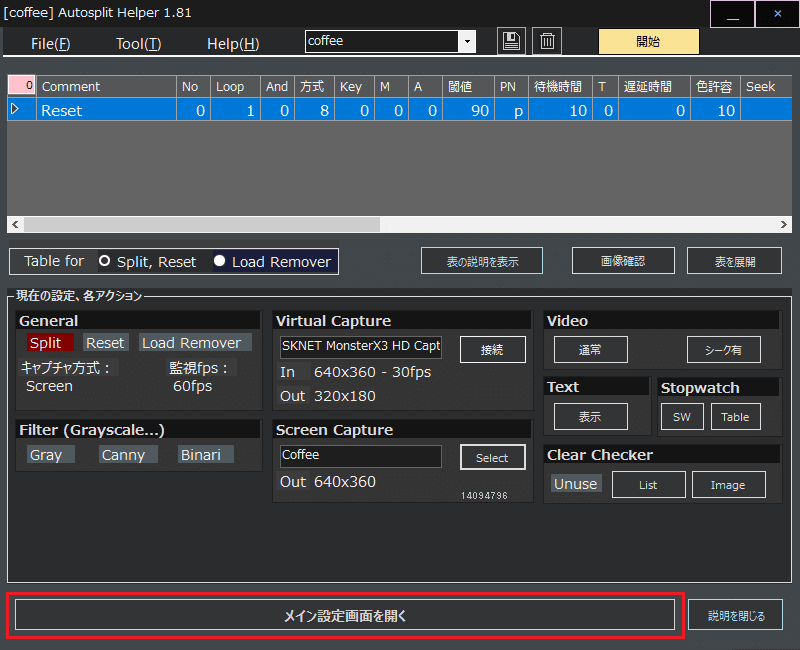The height and width of the screenshot is (650, 800).
Task: Open the coffee profile dropdown arrow
Action: (467, 42)
